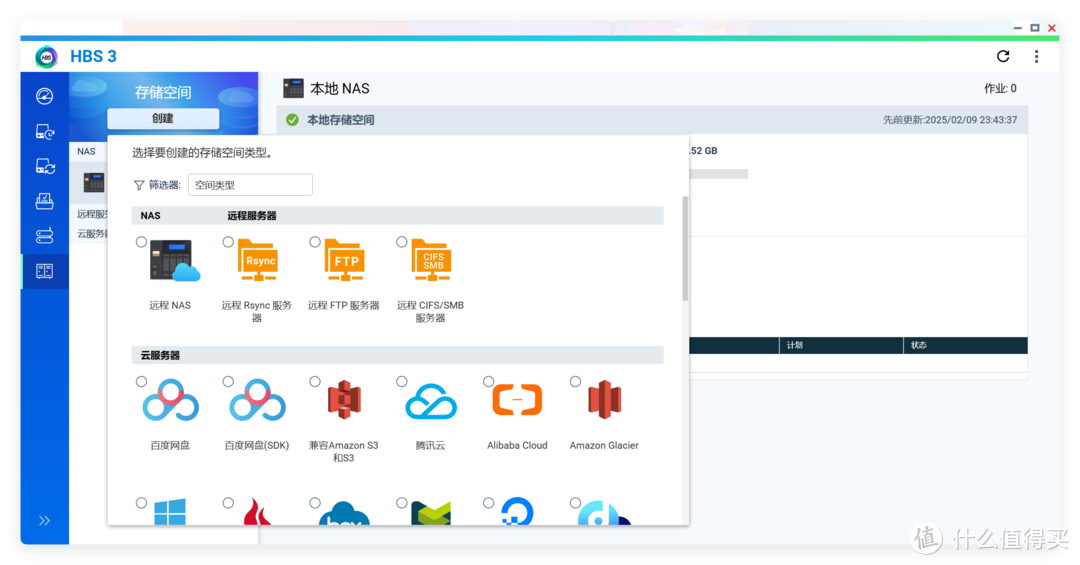Click the Alibaba Cloud icon
Viewport: 1080px width, 565px height.
(x=517, y=402)
